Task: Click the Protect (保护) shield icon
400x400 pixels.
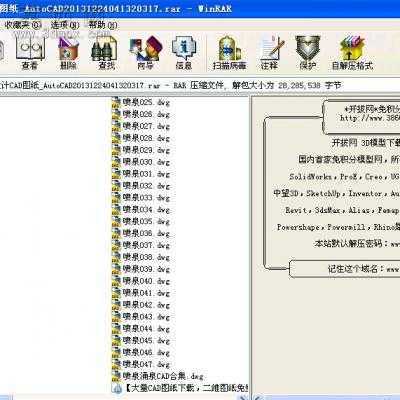Action: click(307, 53)
